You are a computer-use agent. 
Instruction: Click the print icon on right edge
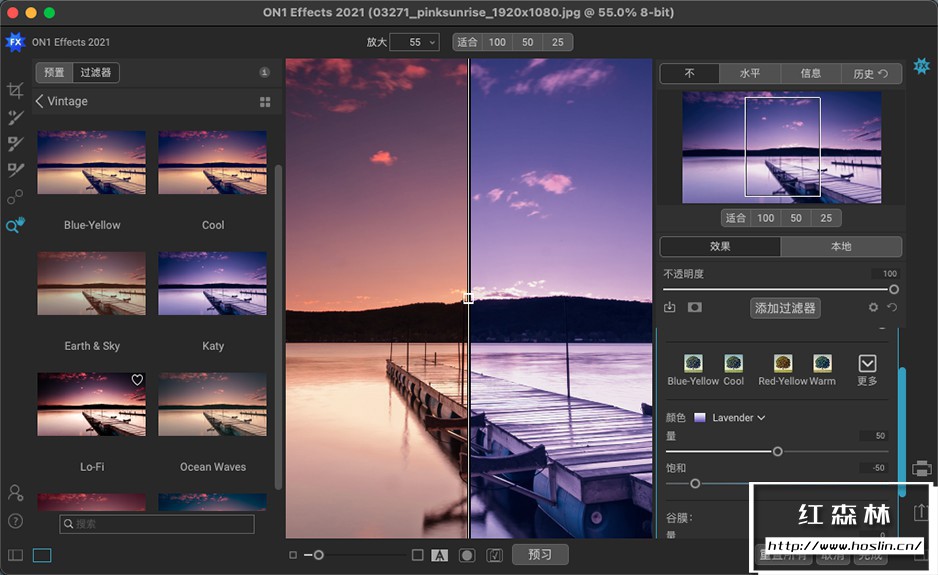(921, 468)
